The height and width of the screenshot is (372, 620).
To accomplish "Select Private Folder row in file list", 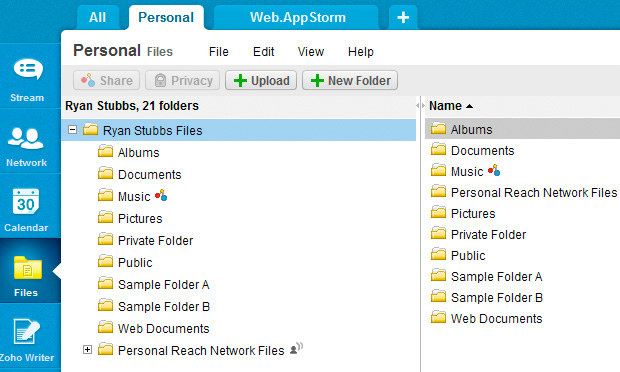I will pos(523,234).
